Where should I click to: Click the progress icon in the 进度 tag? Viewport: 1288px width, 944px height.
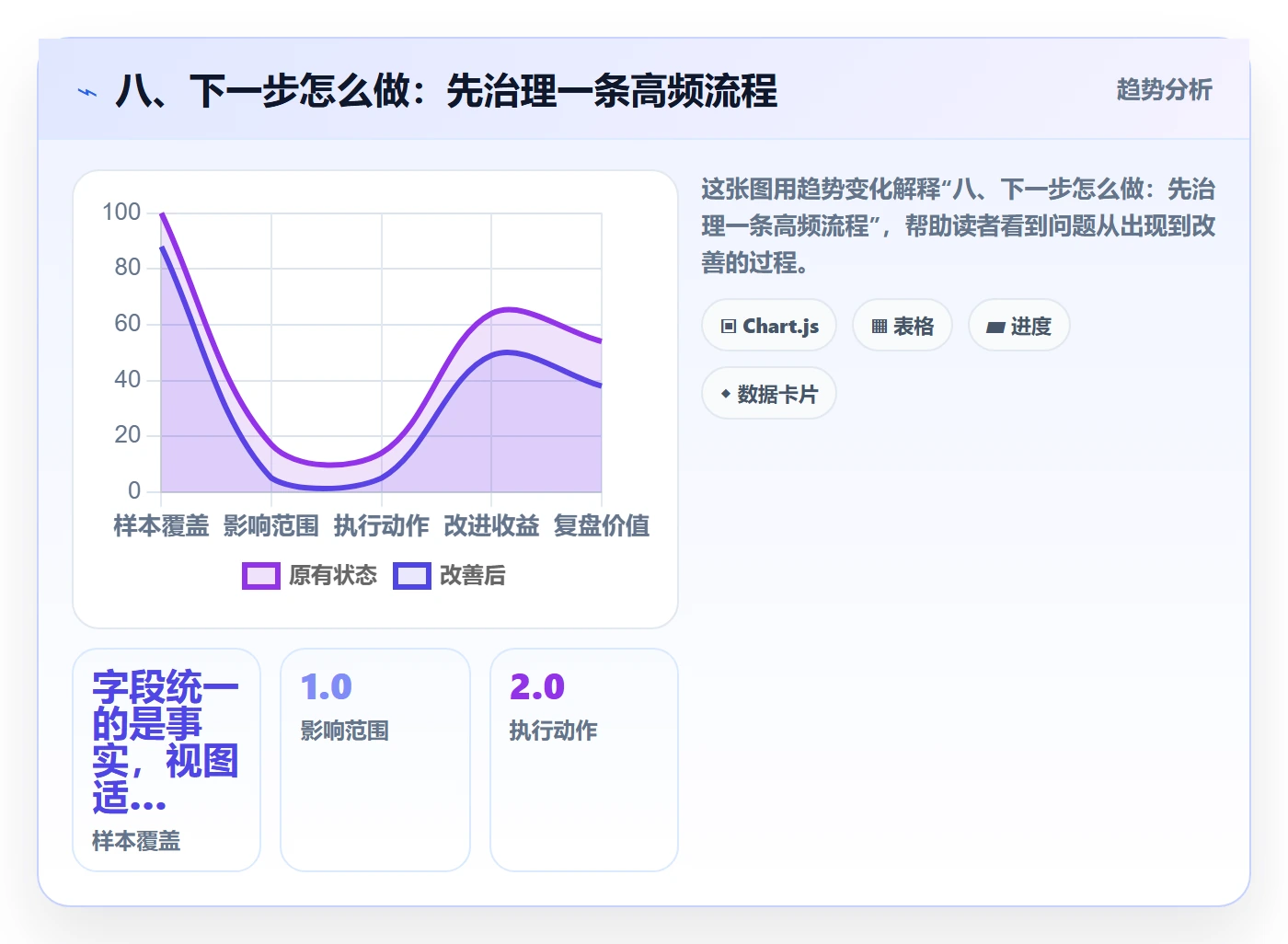click(995, 327)
